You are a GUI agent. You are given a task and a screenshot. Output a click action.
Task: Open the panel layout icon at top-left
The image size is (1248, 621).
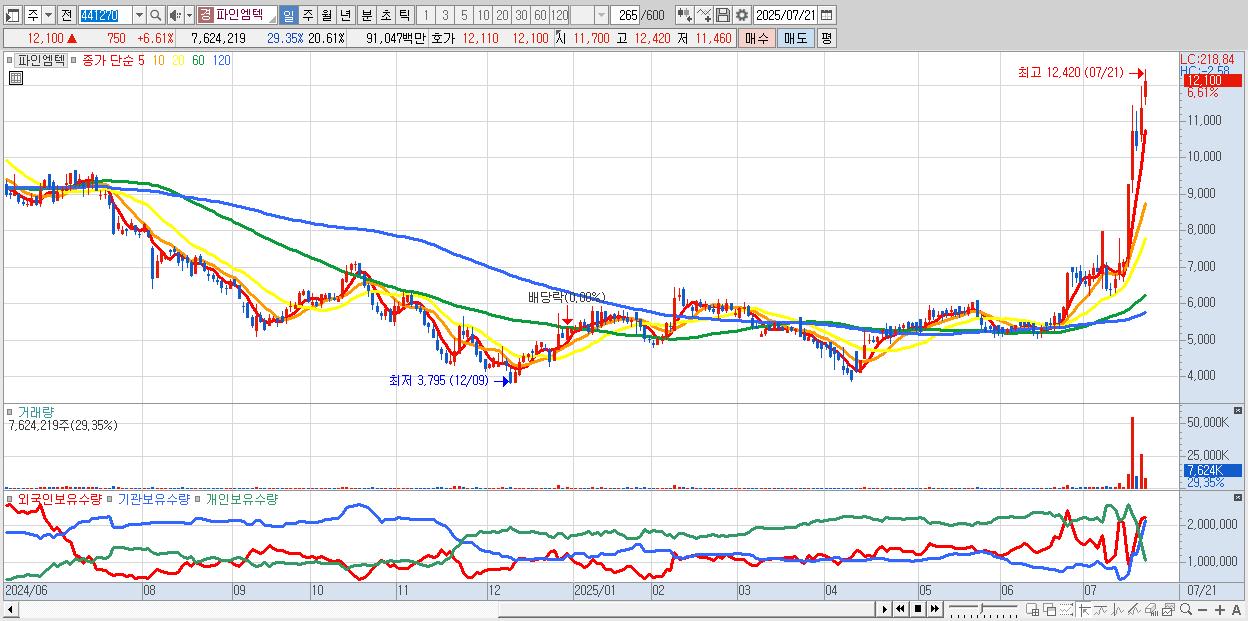[x=13, y=15]
